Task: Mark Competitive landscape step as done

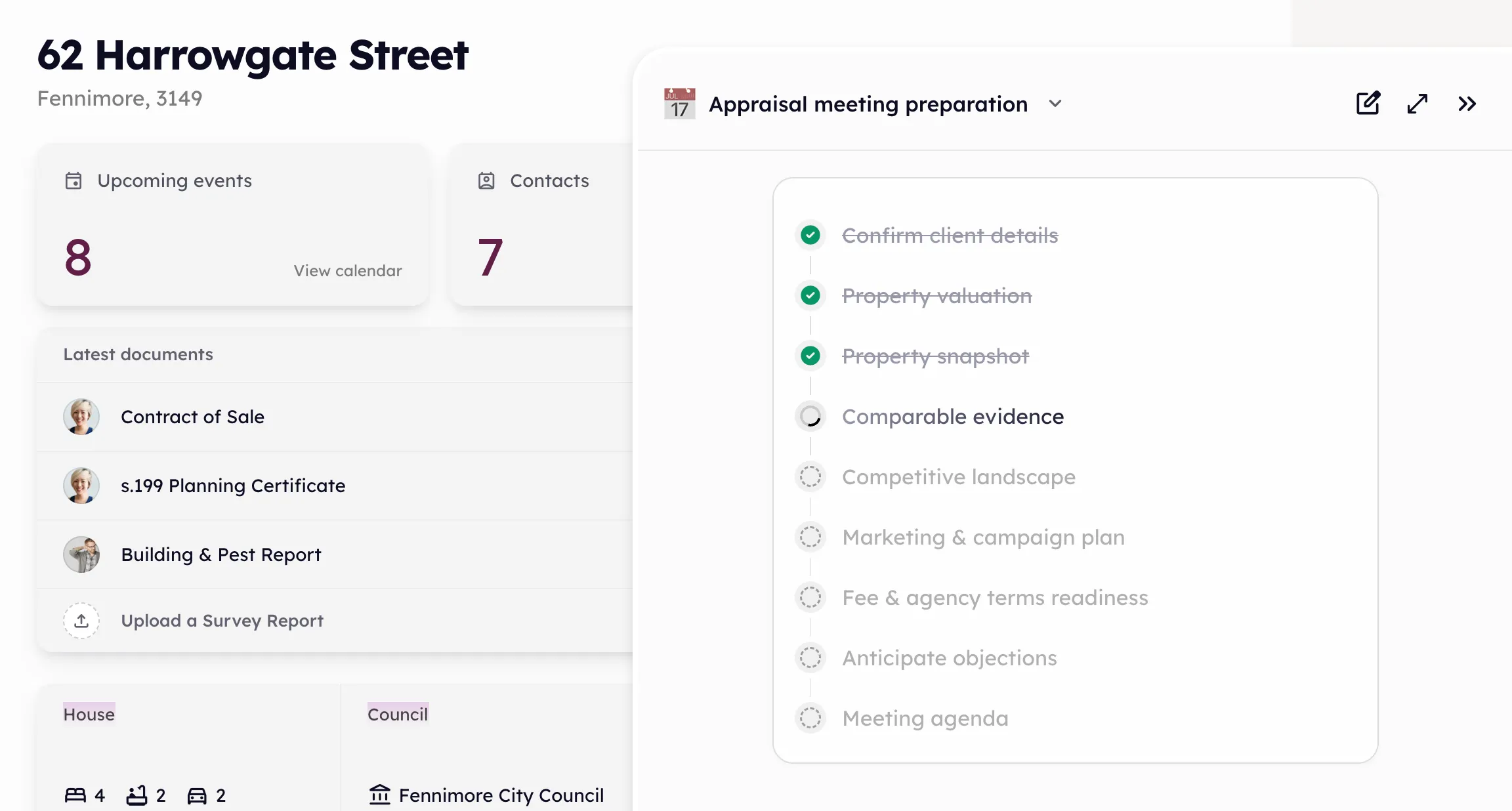Action: click(810, 476)
